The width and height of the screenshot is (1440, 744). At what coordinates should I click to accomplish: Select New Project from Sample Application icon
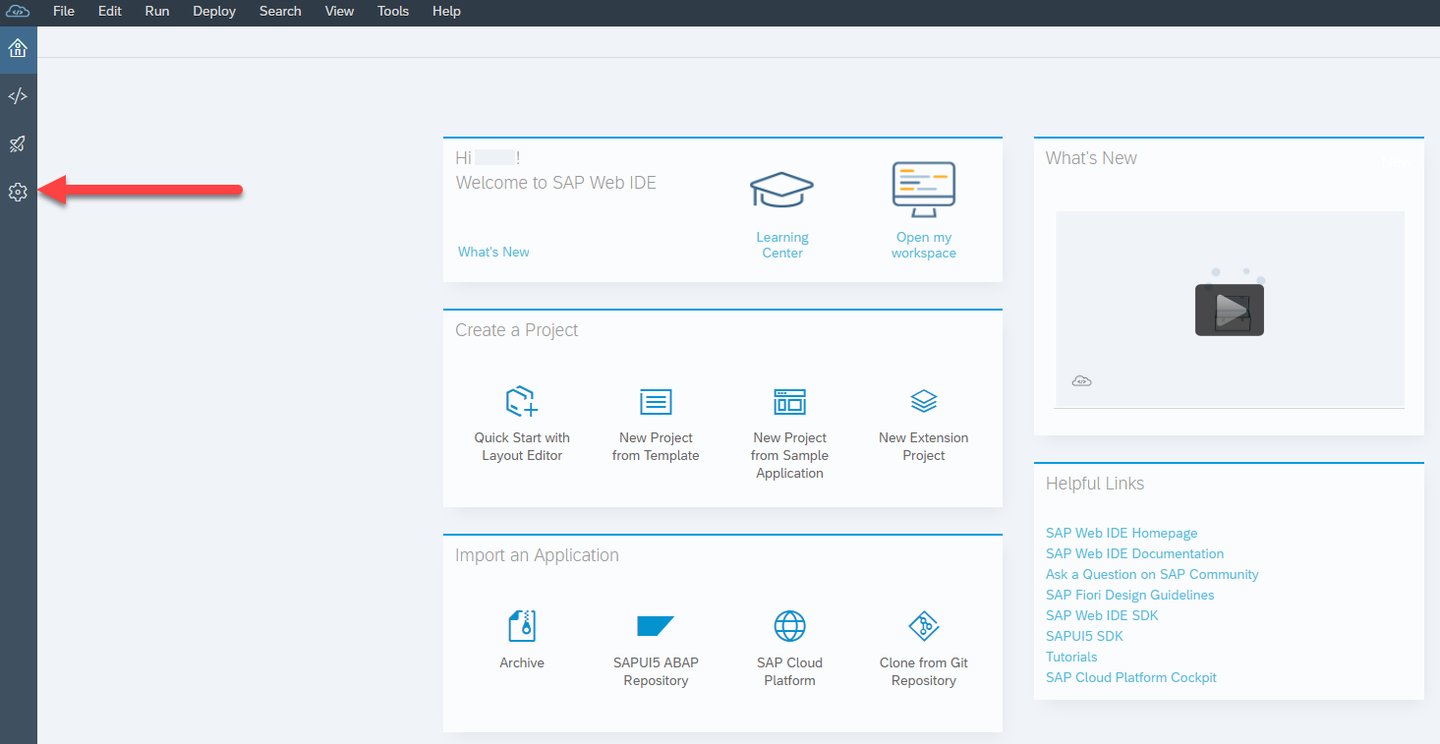pos(790,402)
